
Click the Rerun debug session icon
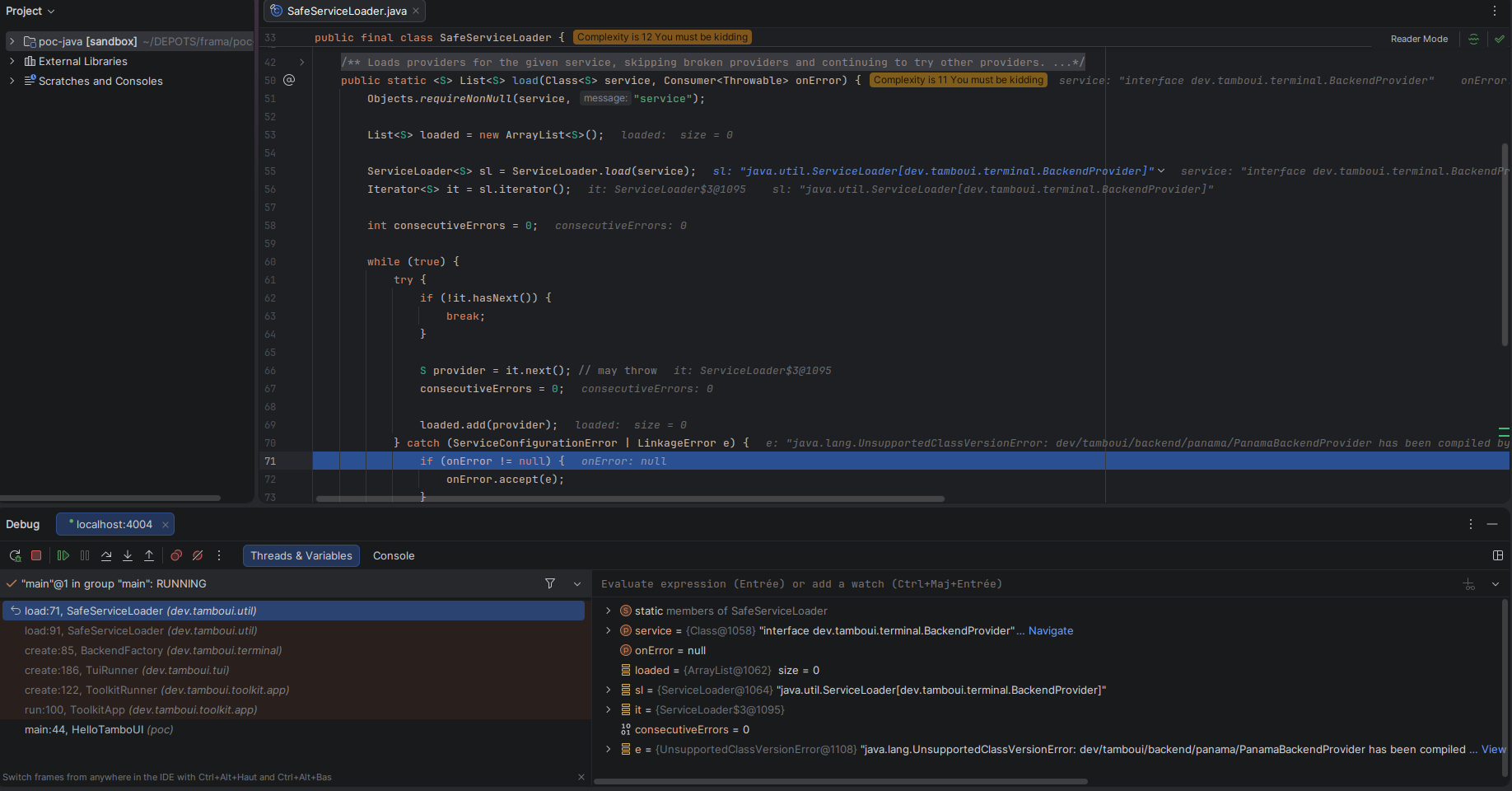click(x=15, y=556)
